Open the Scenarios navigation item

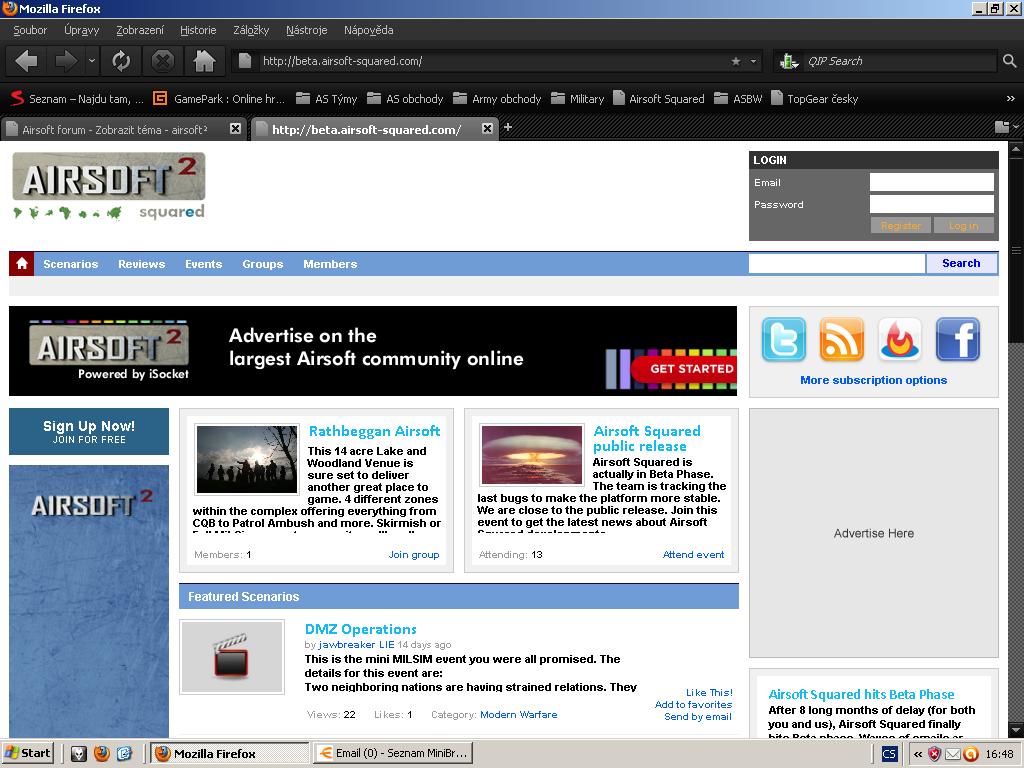[x=70, y=264]
